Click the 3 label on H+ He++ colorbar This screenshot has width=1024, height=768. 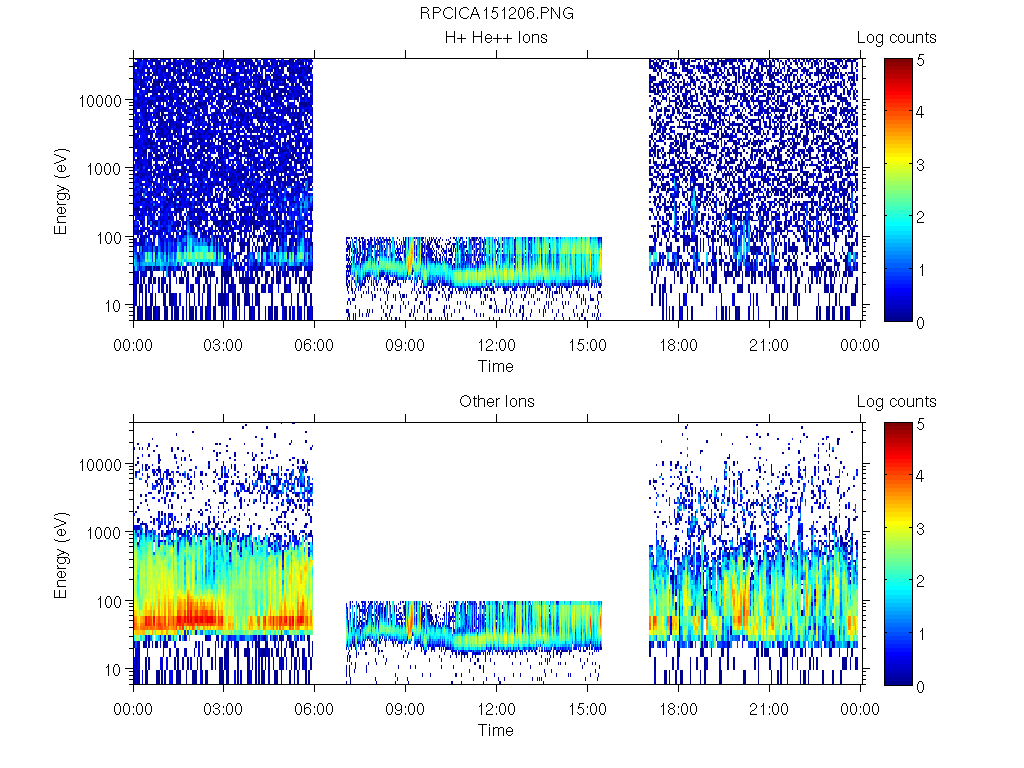click(x=921, y=165)
